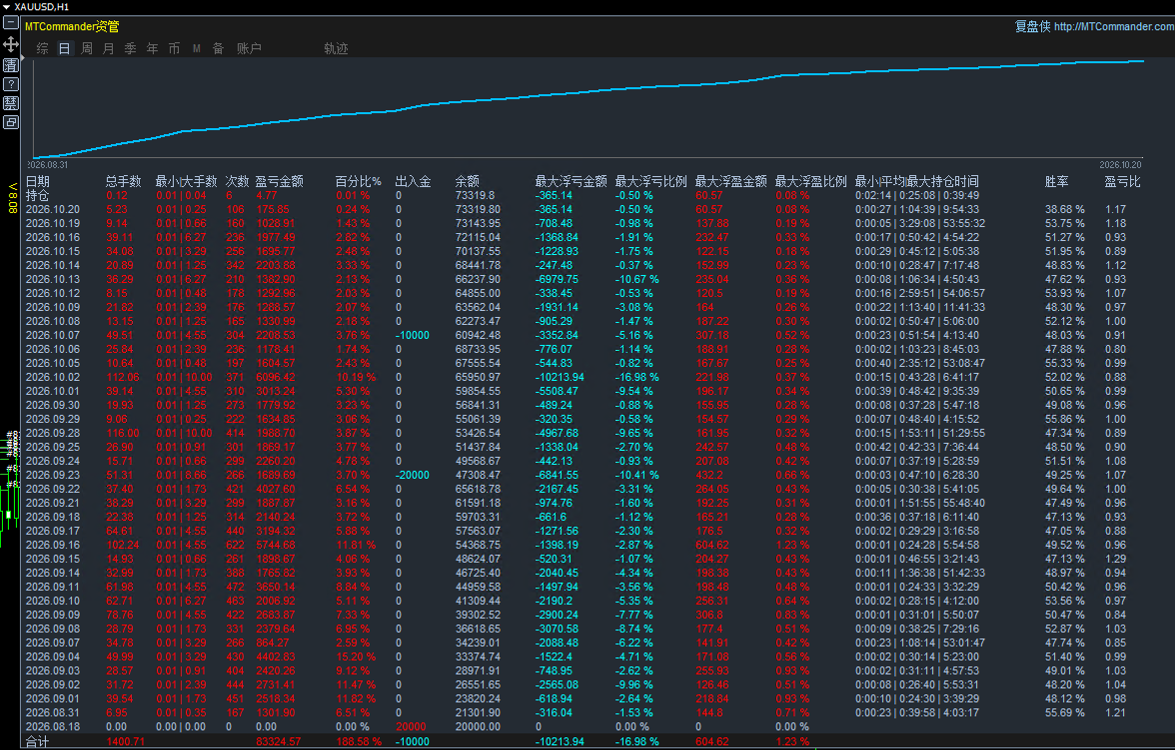This screenshot has height=750, width=1175.
Task: Click the -20000 withdrawal value
Action: [413, 475]
